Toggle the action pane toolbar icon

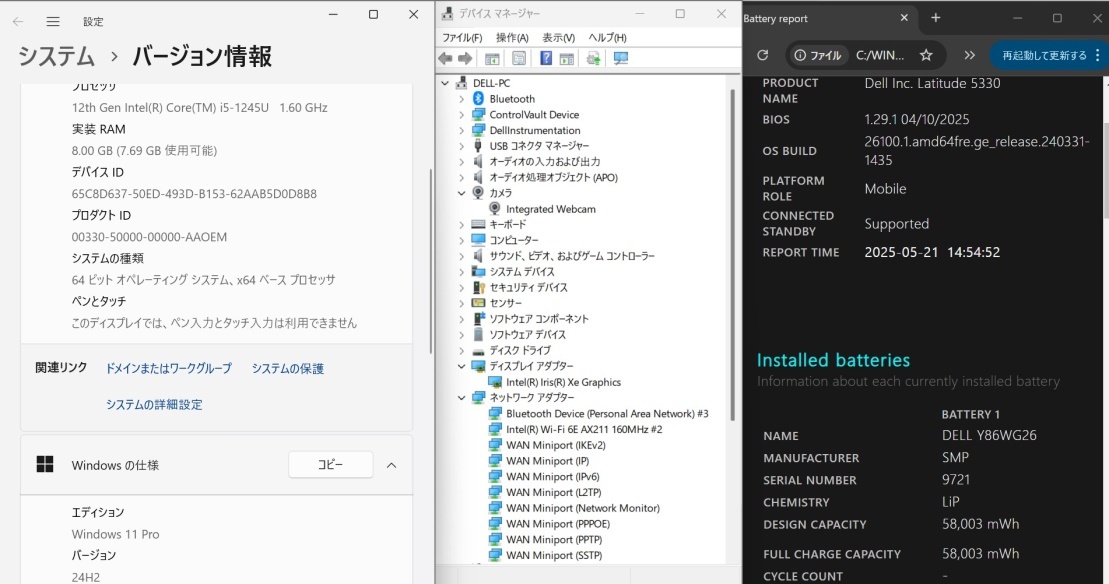pos(567,59)
